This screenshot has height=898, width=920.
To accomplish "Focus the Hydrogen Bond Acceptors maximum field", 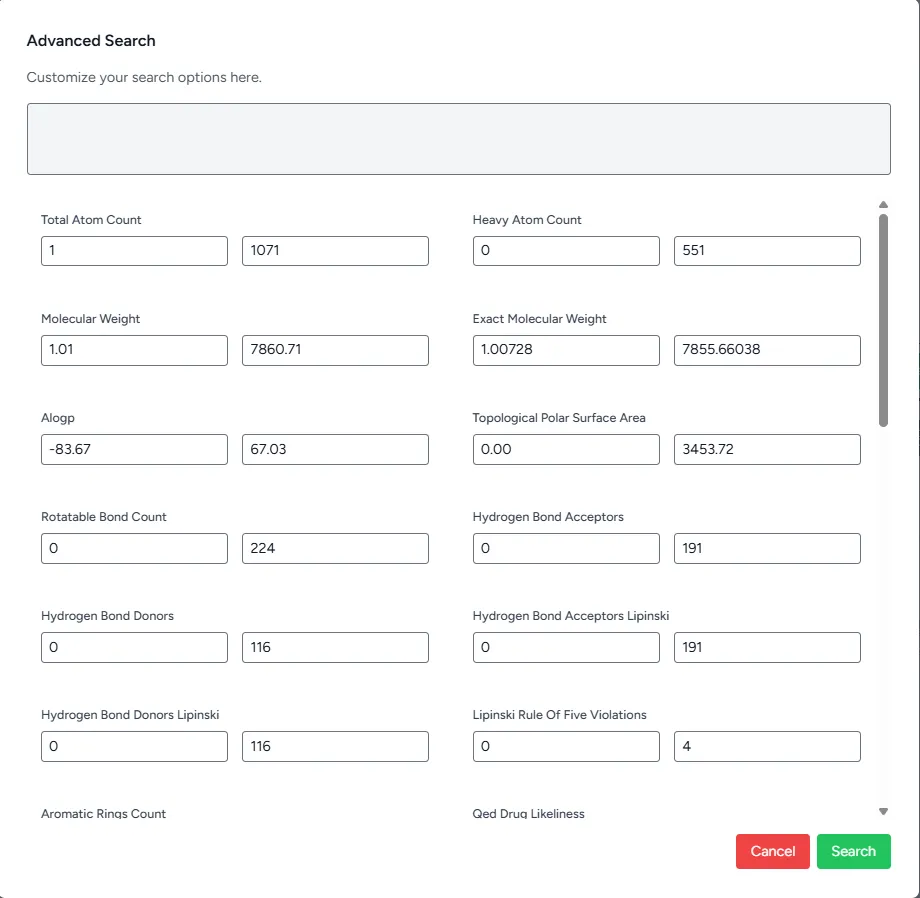I will pos(767,548).
